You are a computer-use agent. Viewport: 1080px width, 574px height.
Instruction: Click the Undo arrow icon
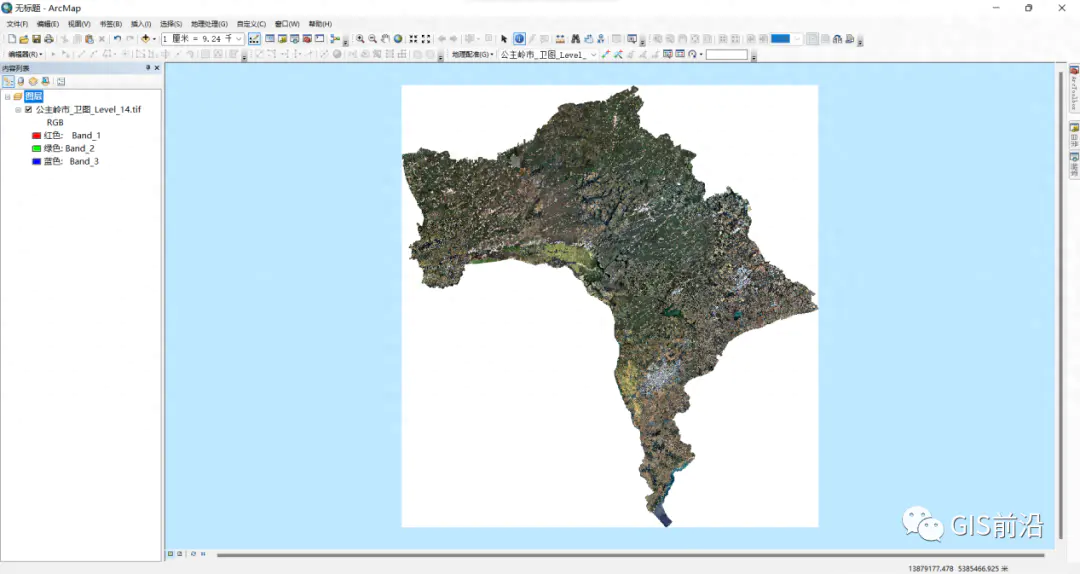coord(117,39)
